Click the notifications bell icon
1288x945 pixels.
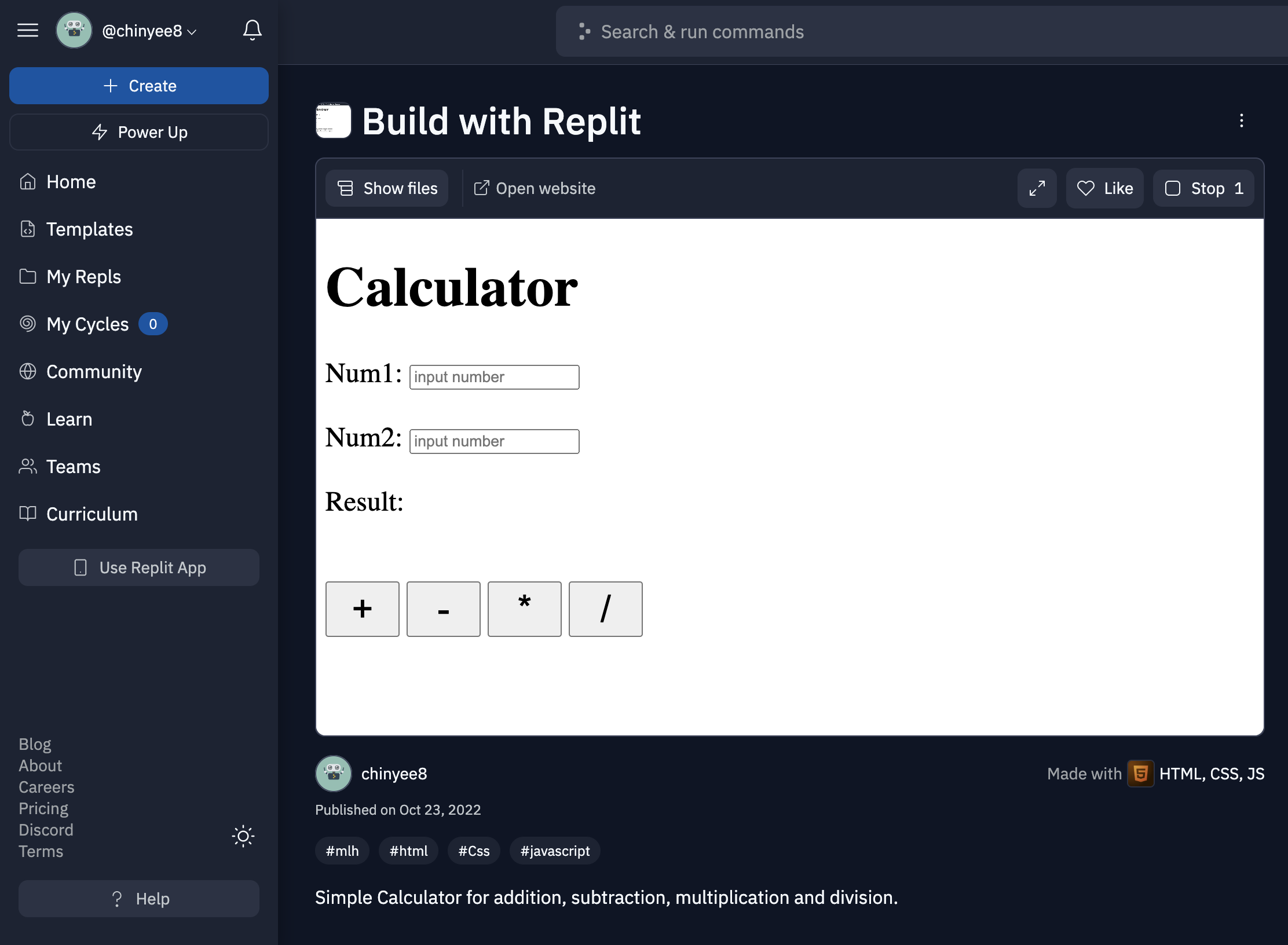click(252, 30)
